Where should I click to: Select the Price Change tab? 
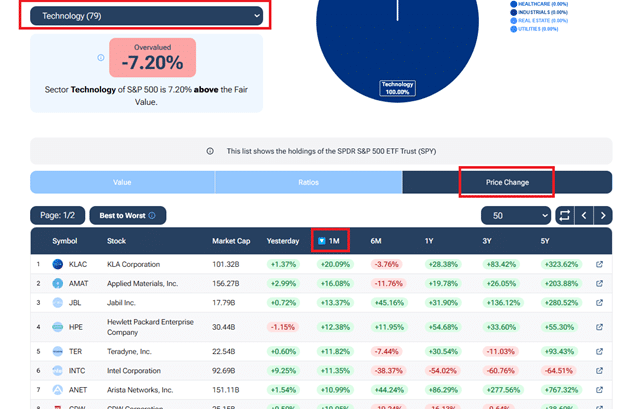coord(506,182)
